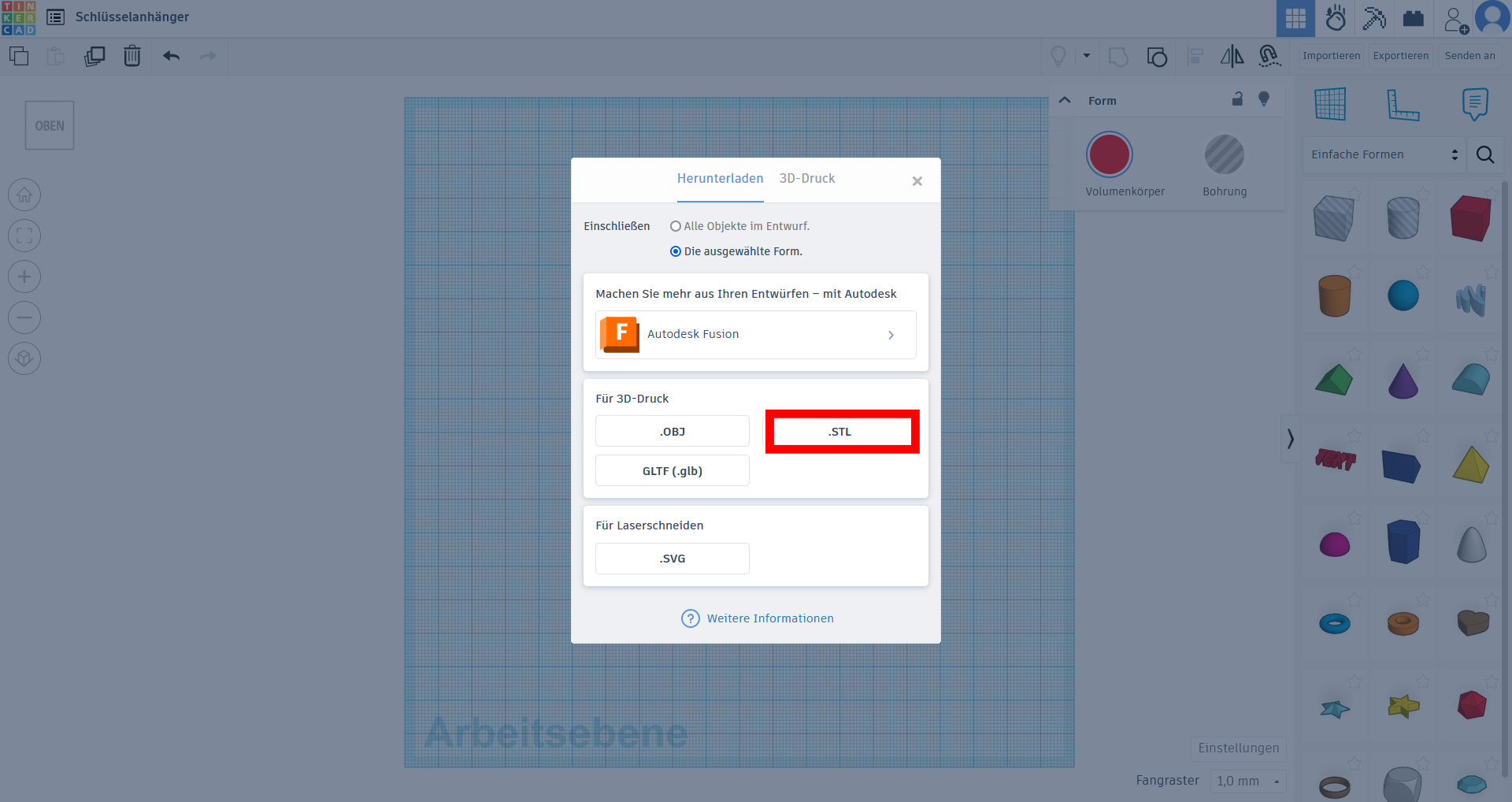The width and height of the screenshot is (1512, 802).
Task: Pick the blue sphere shape thumbnail
Action: point(1403,296)
